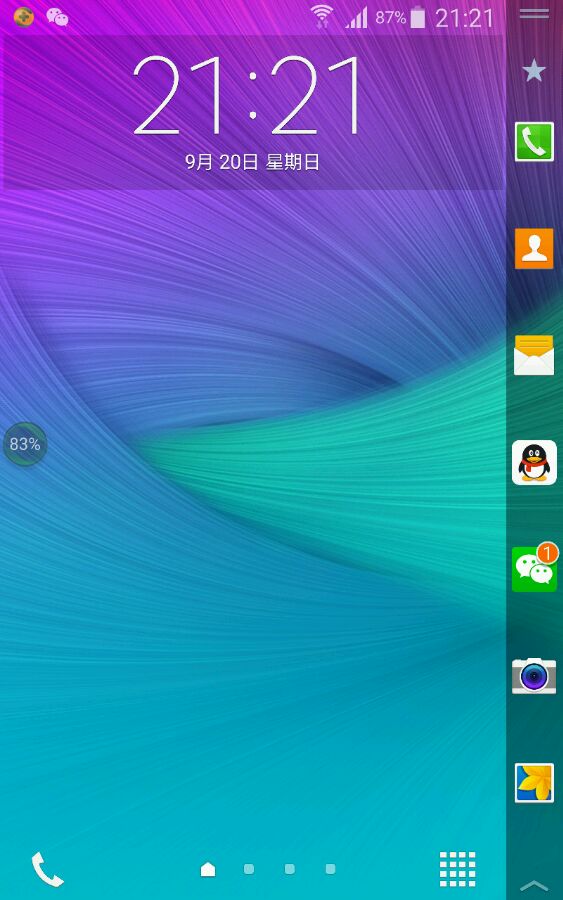Tap the 83% floating memory bubble
Viewport: 563px width, 900px height.
click(x=25, y=444)
